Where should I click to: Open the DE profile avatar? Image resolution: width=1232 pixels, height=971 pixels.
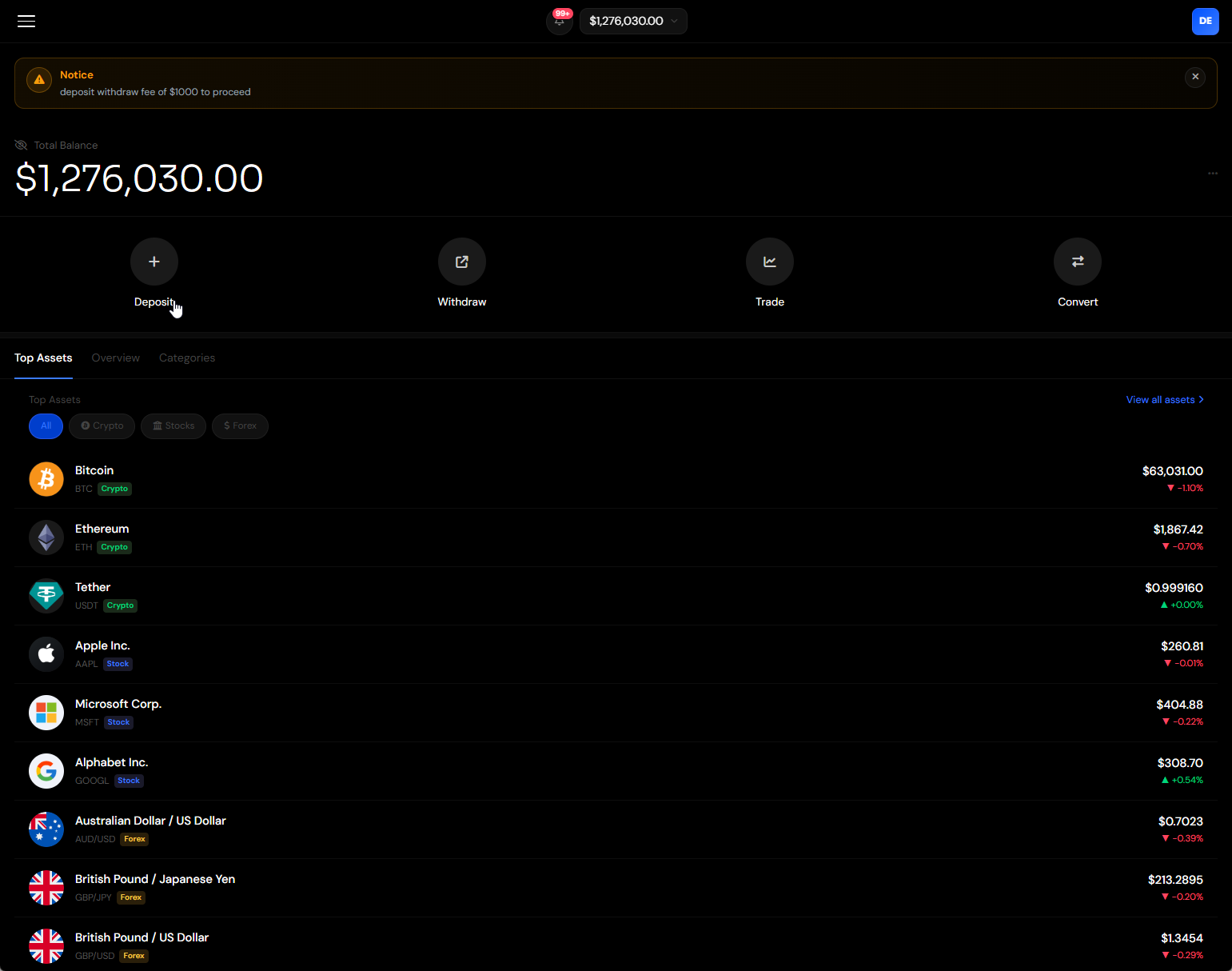pyautogui.click(x=1205, y=21)
